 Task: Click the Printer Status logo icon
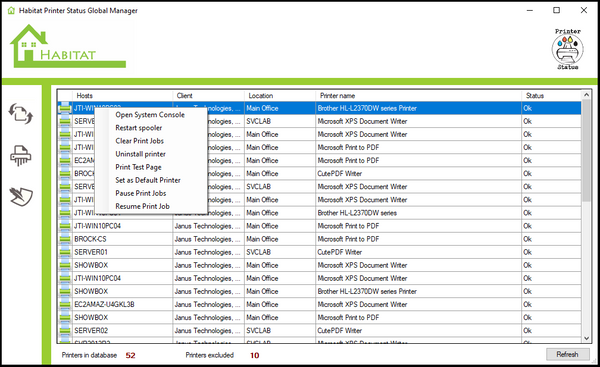[567, 49]
